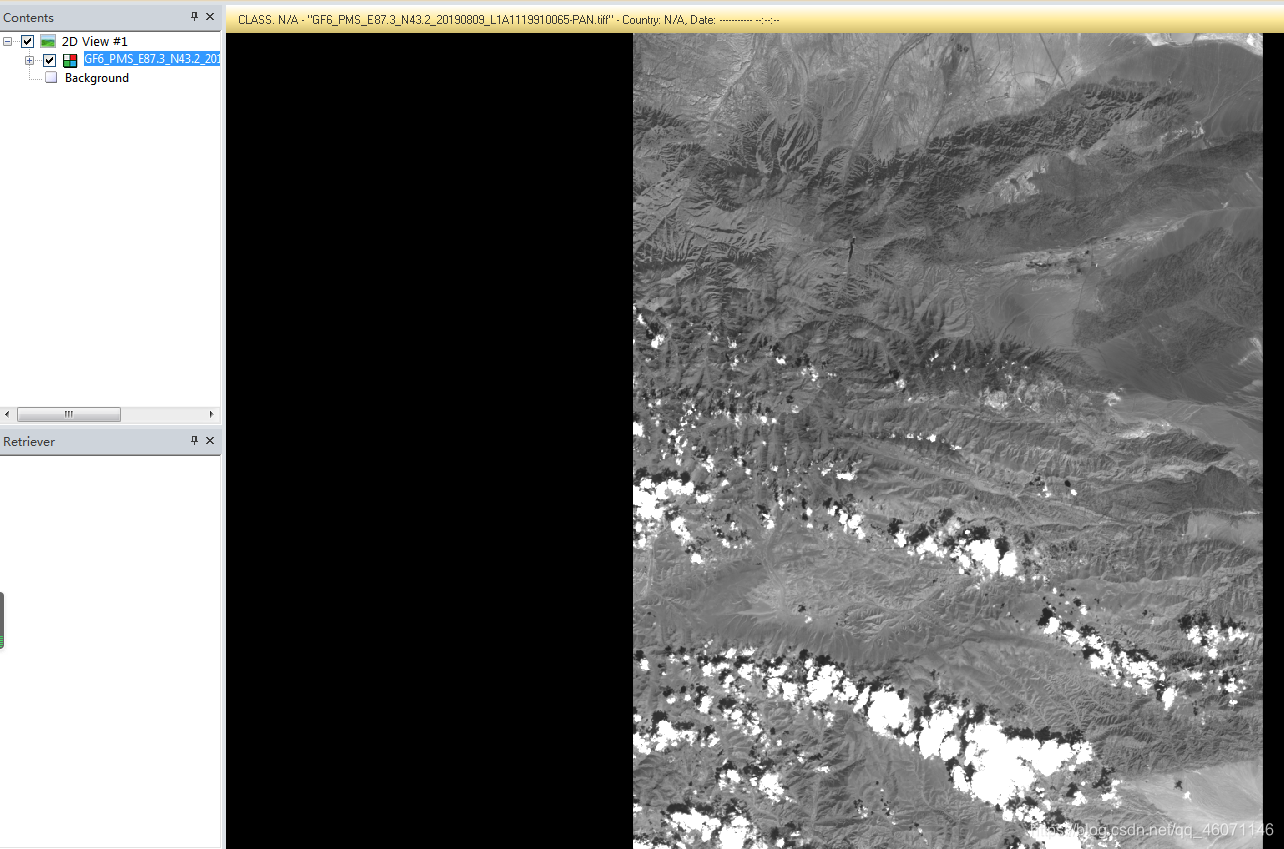
Task: Click the Contents scrollbar right arrow
Action: (x=211, y=414)
